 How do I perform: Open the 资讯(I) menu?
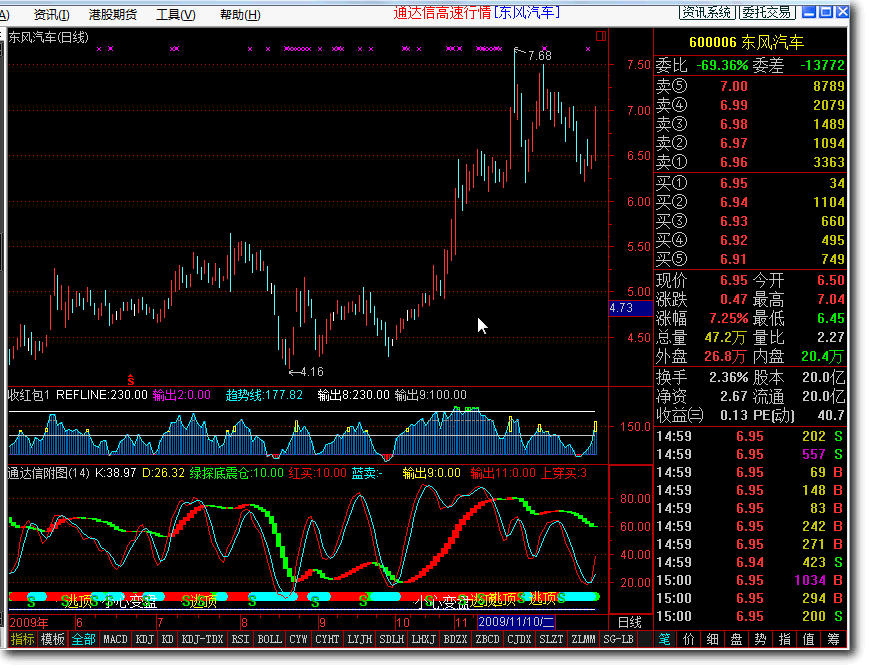[x=52, y=14]
